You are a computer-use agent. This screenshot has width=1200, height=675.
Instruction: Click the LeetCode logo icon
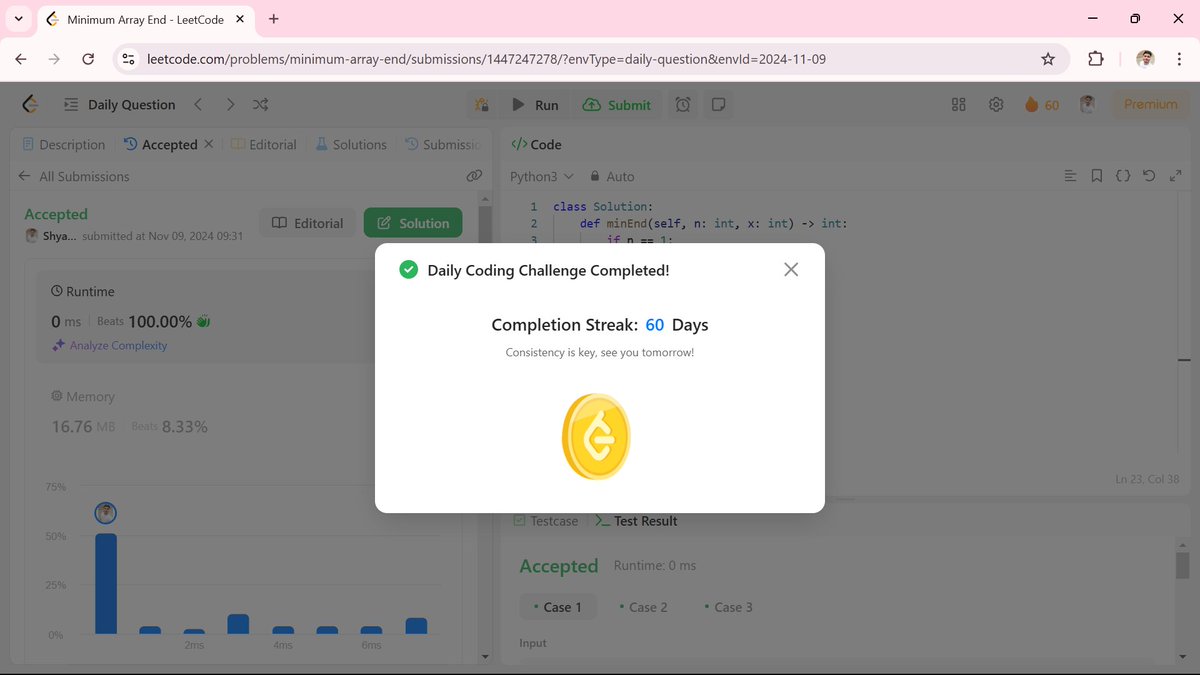30,104
